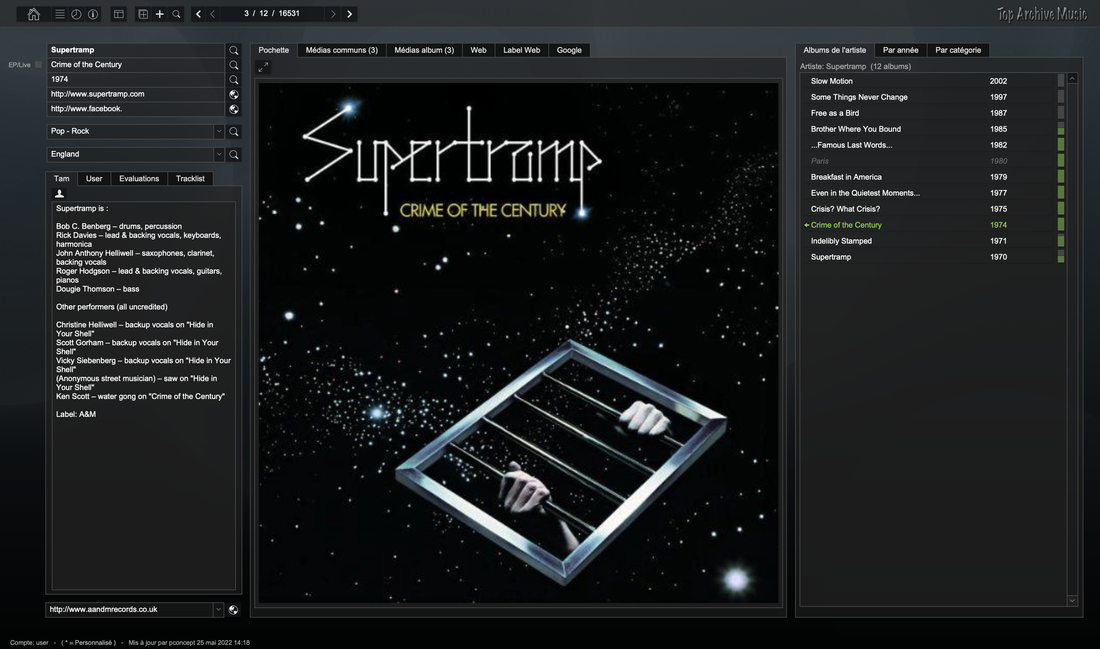Add a new record with plus icon
Viewport: 1100px width, 649px height.
159,14
